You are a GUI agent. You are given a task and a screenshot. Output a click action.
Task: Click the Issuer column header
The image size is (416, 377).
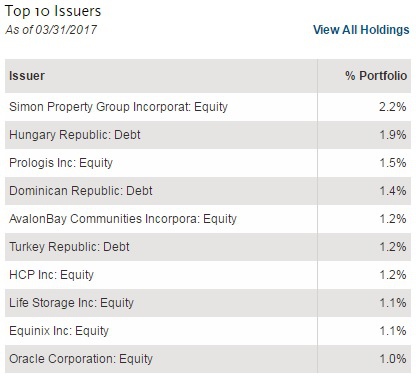(27, 76)
